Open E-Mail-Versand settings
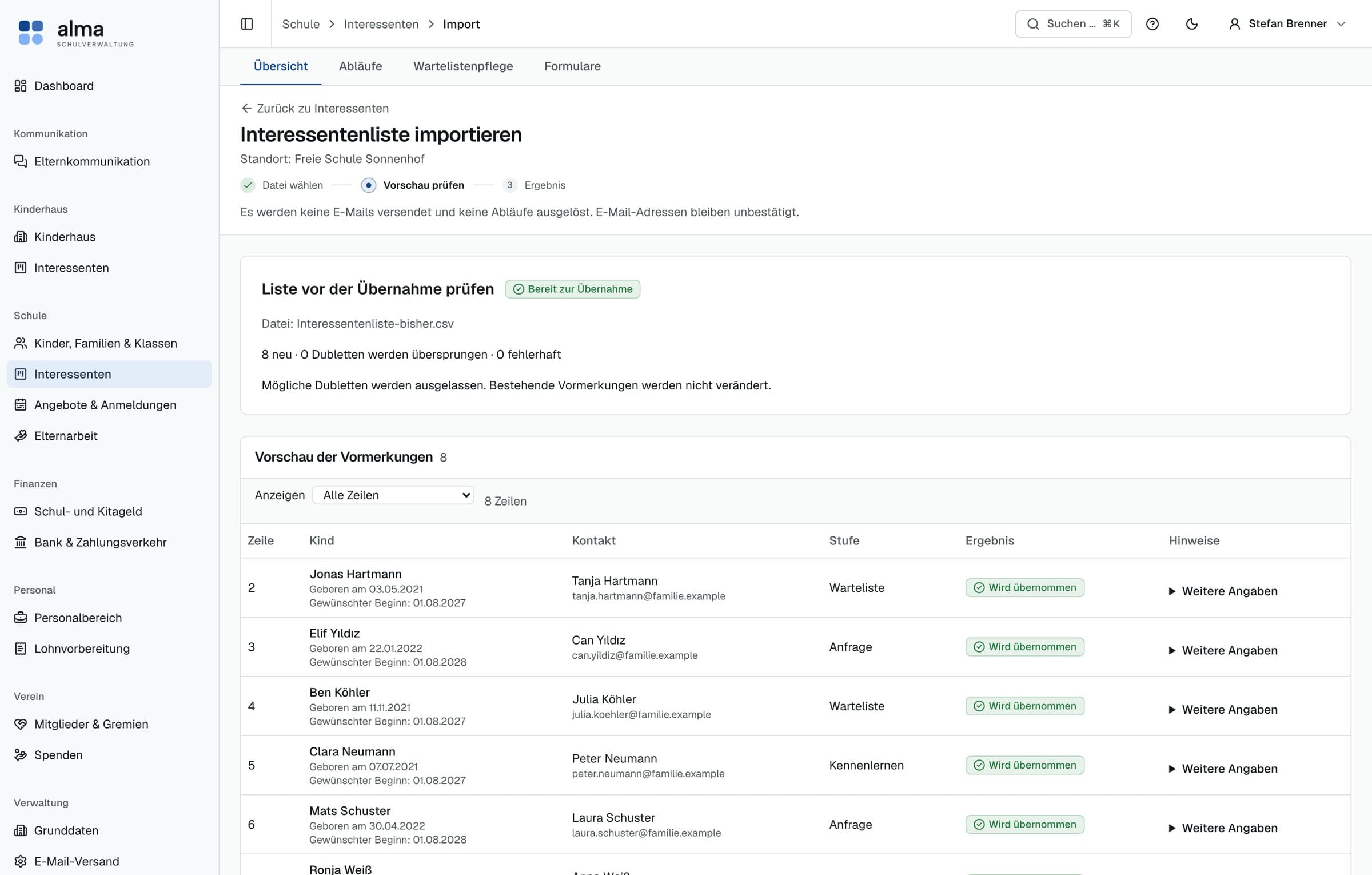This screenshot has height=875, width=1372. pos(109,861)
